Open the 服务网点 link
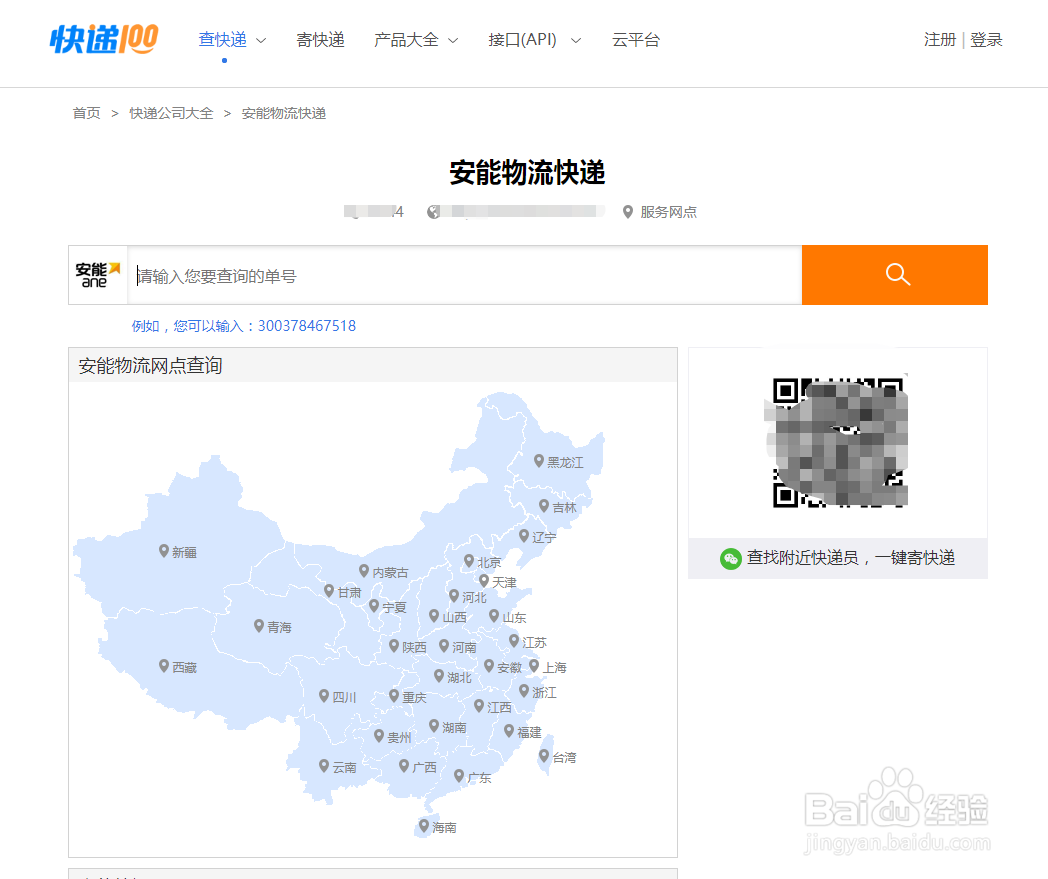The height and width of the screenshot is (879, 1048). (x=668, y=212)
